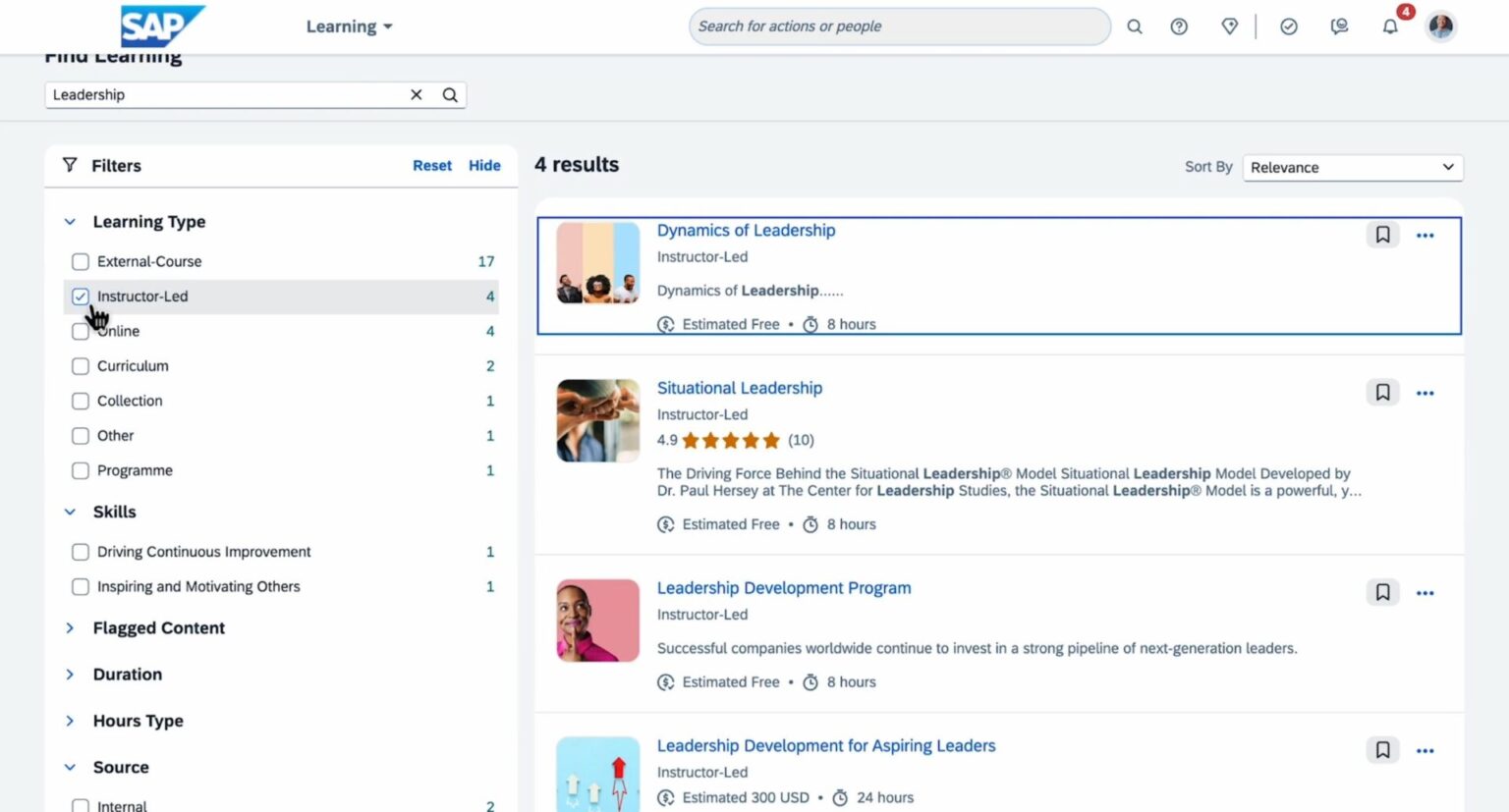This screenshot has height=812, width=1509.
Task: Clear the Leadership search with the X
Action: pyautogui.click(x=417, y=94)
